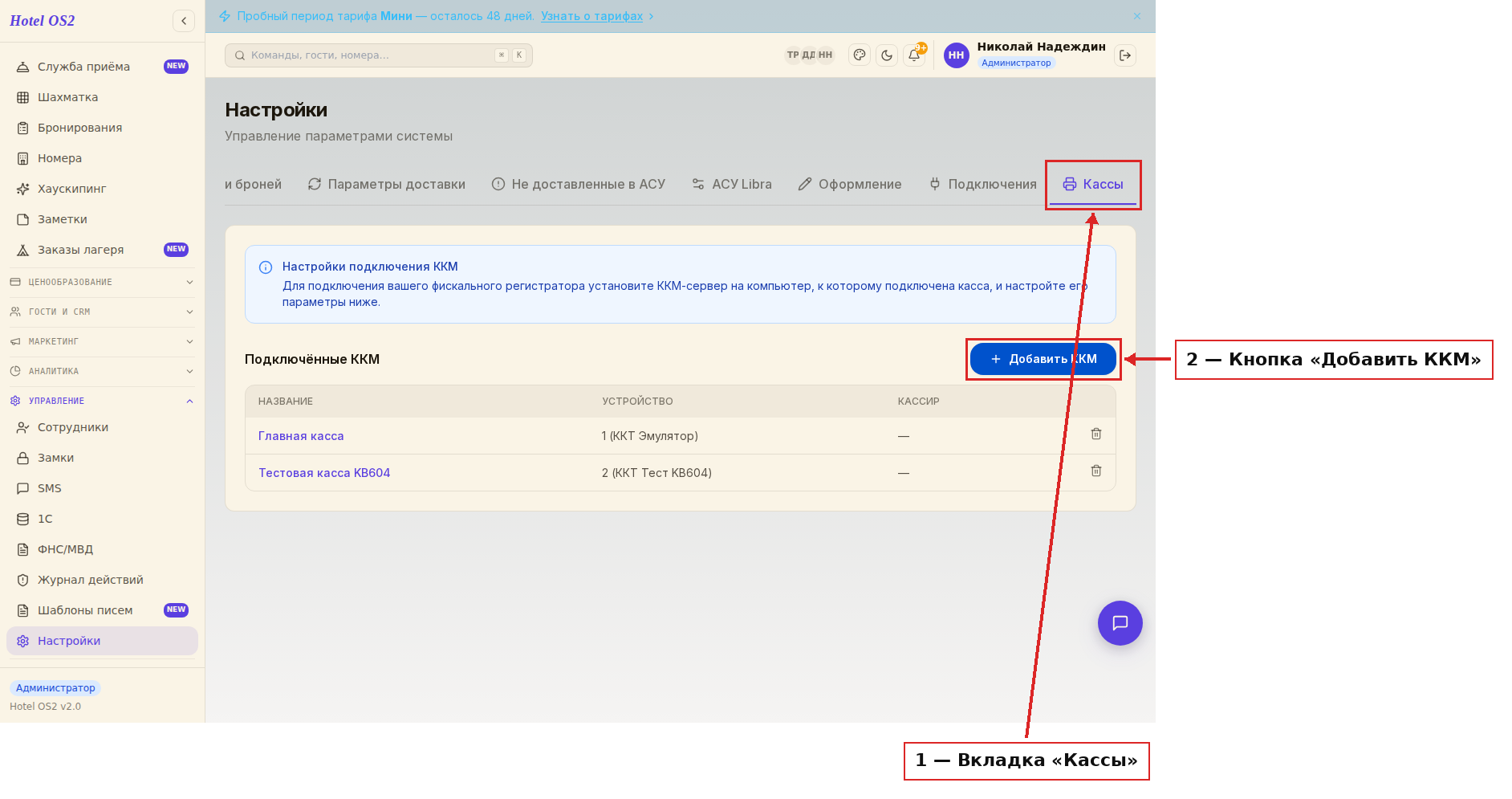Expand the Аналитика group
Screen dimensions: 1512x799
point(102,371)
